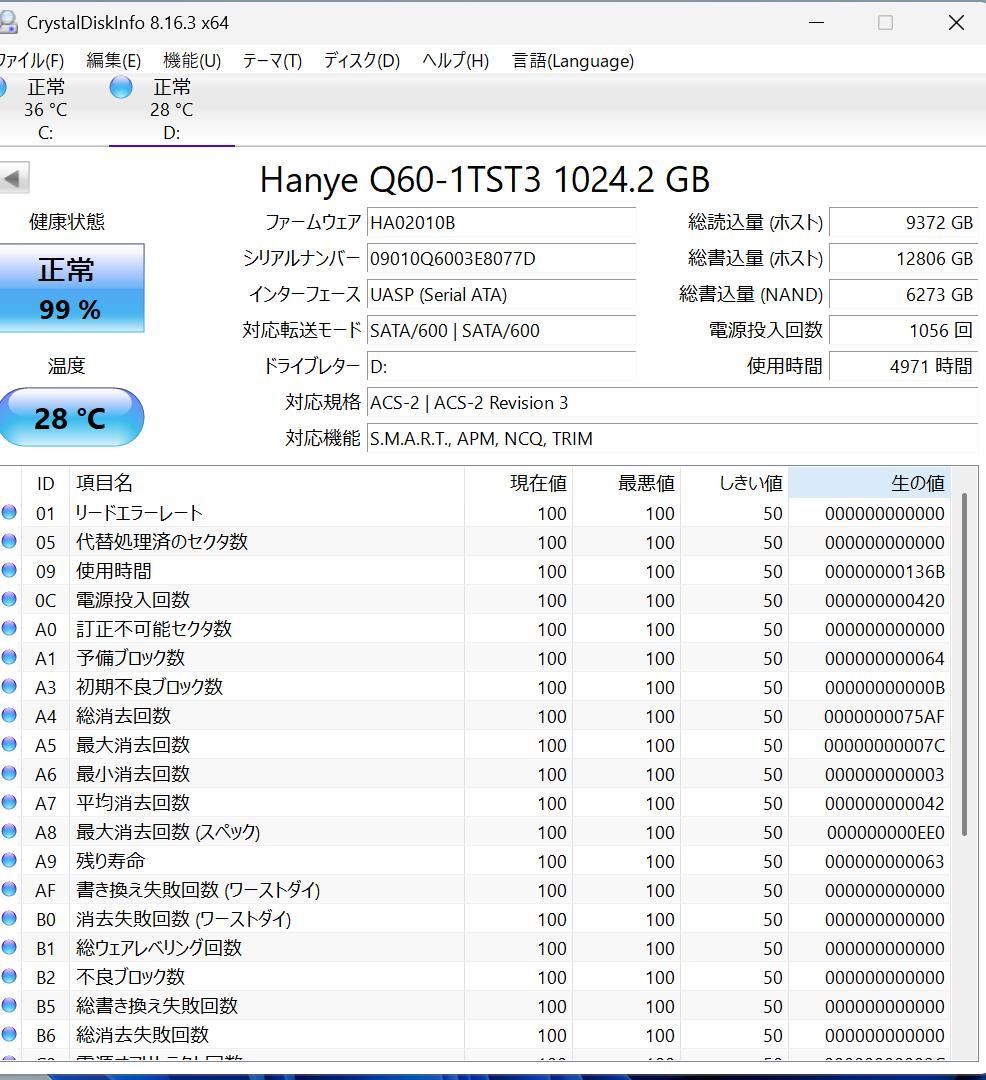Click the back navigation arrow icon
Image resolution: width=986 pixels, height=1080 pixels.
(13, 177)
